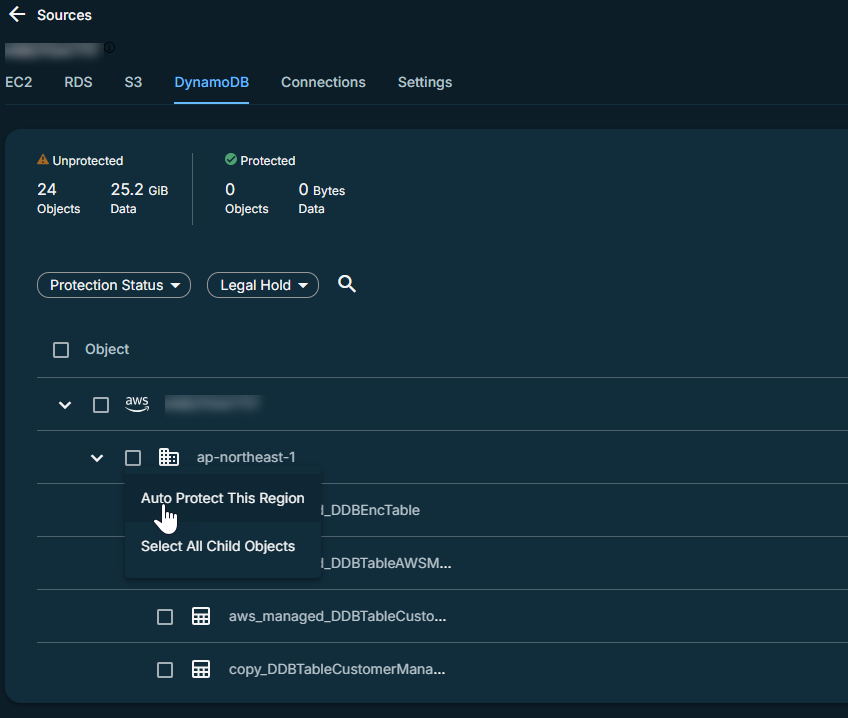Open the Legal Hold filter dropdown

(263, 285)
